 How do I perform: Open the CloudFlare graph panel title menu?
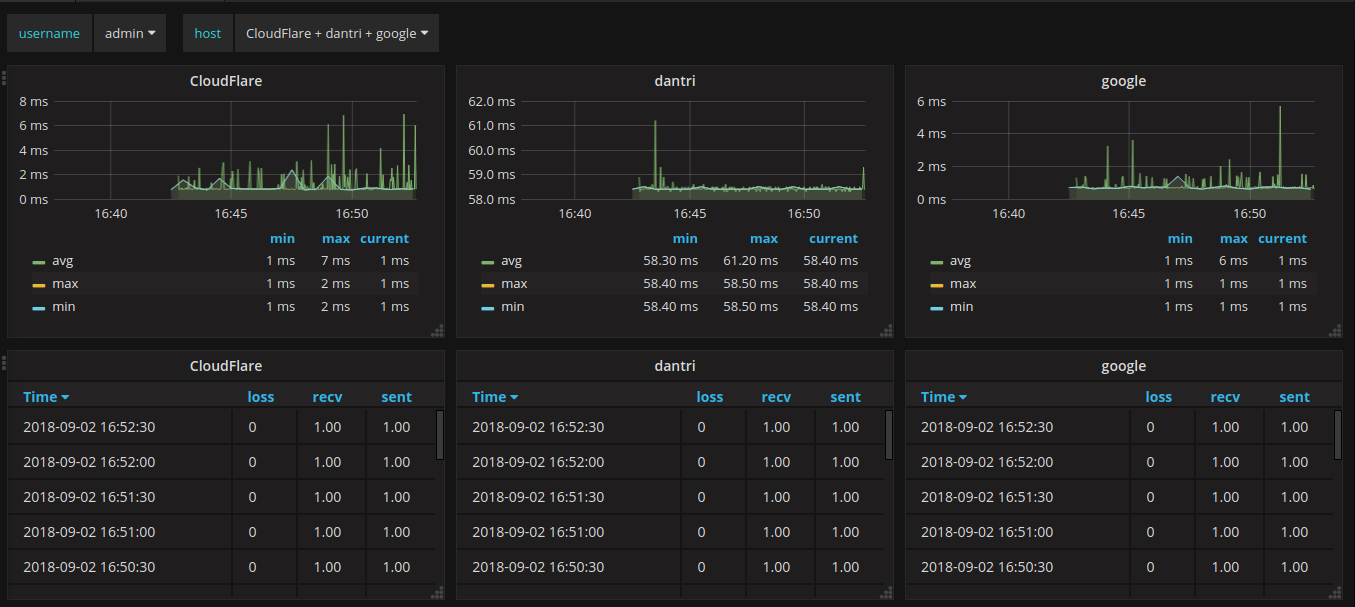point(226,81)
